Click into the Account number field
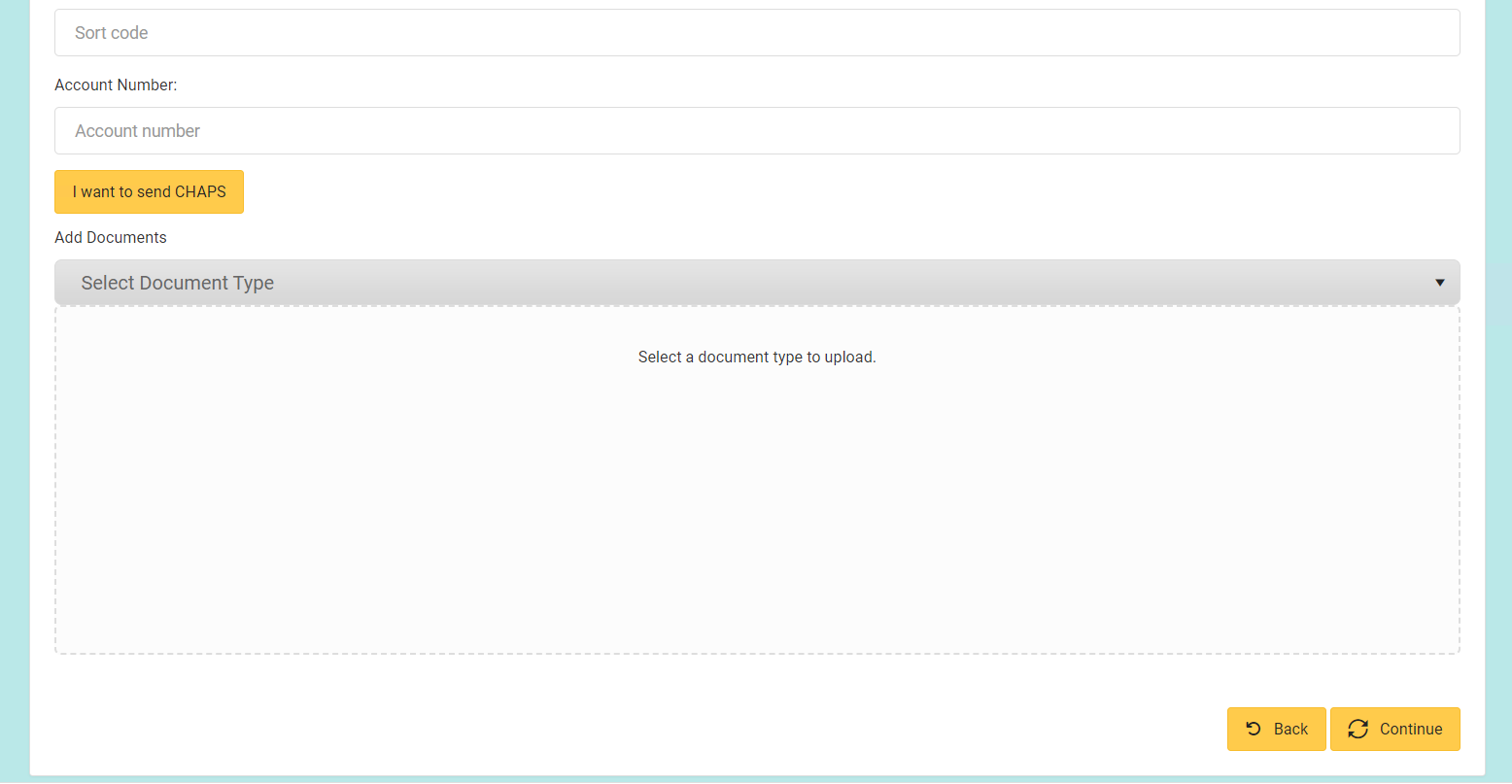This screenshot has height=784, width=1512. 757,131
